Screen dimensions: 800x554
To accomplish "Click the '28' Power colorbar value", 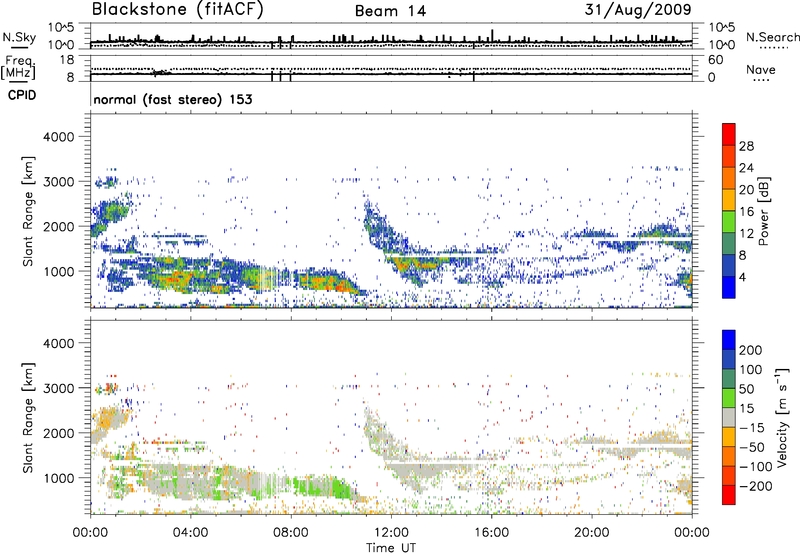I will (x=746, y=146).
